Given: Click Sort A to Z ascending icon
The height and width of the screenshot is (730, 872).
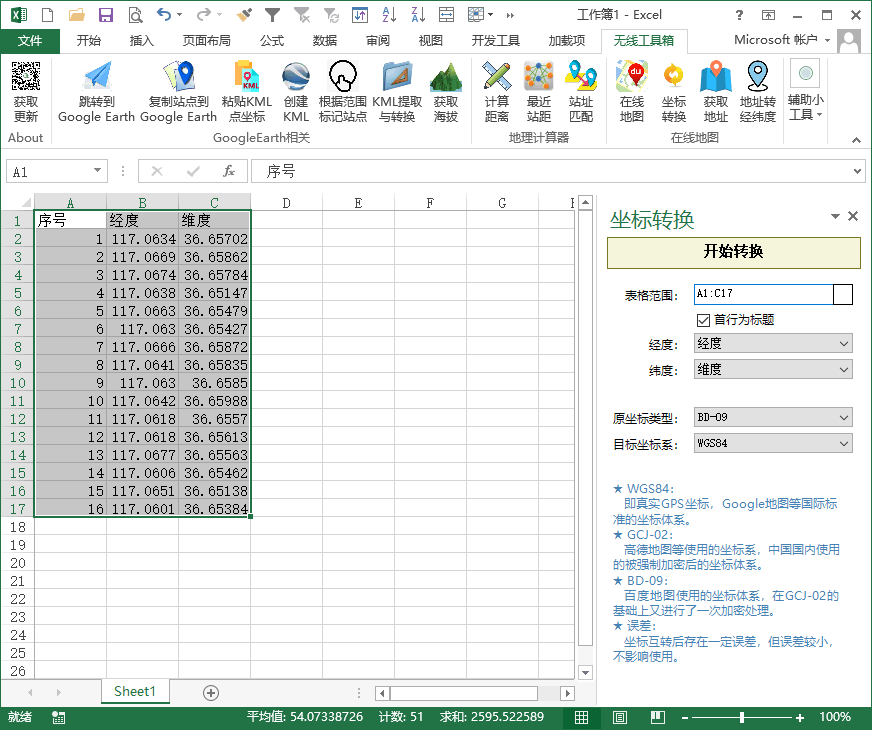Looking at the screenshot, I should tap(389, 15).
